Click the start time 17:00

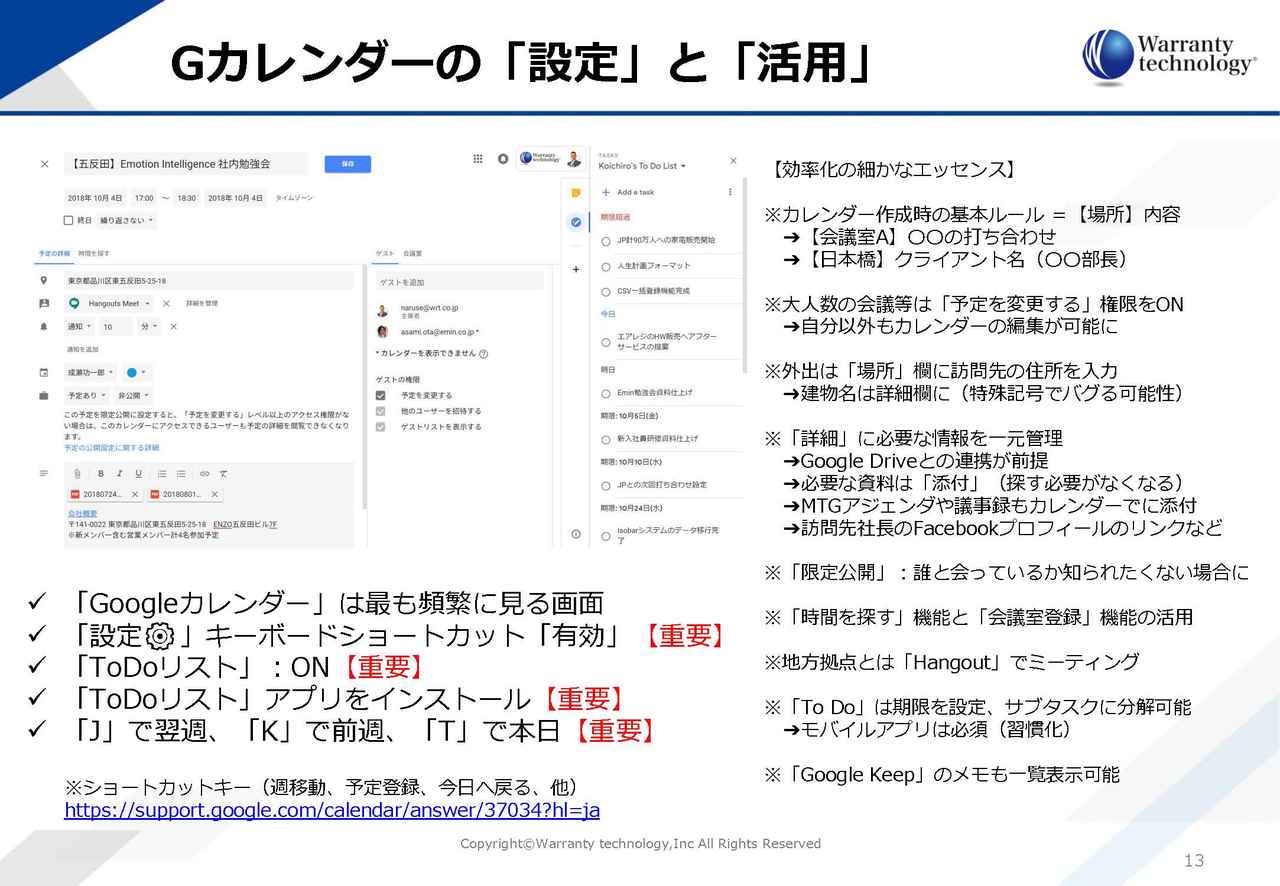144,198
